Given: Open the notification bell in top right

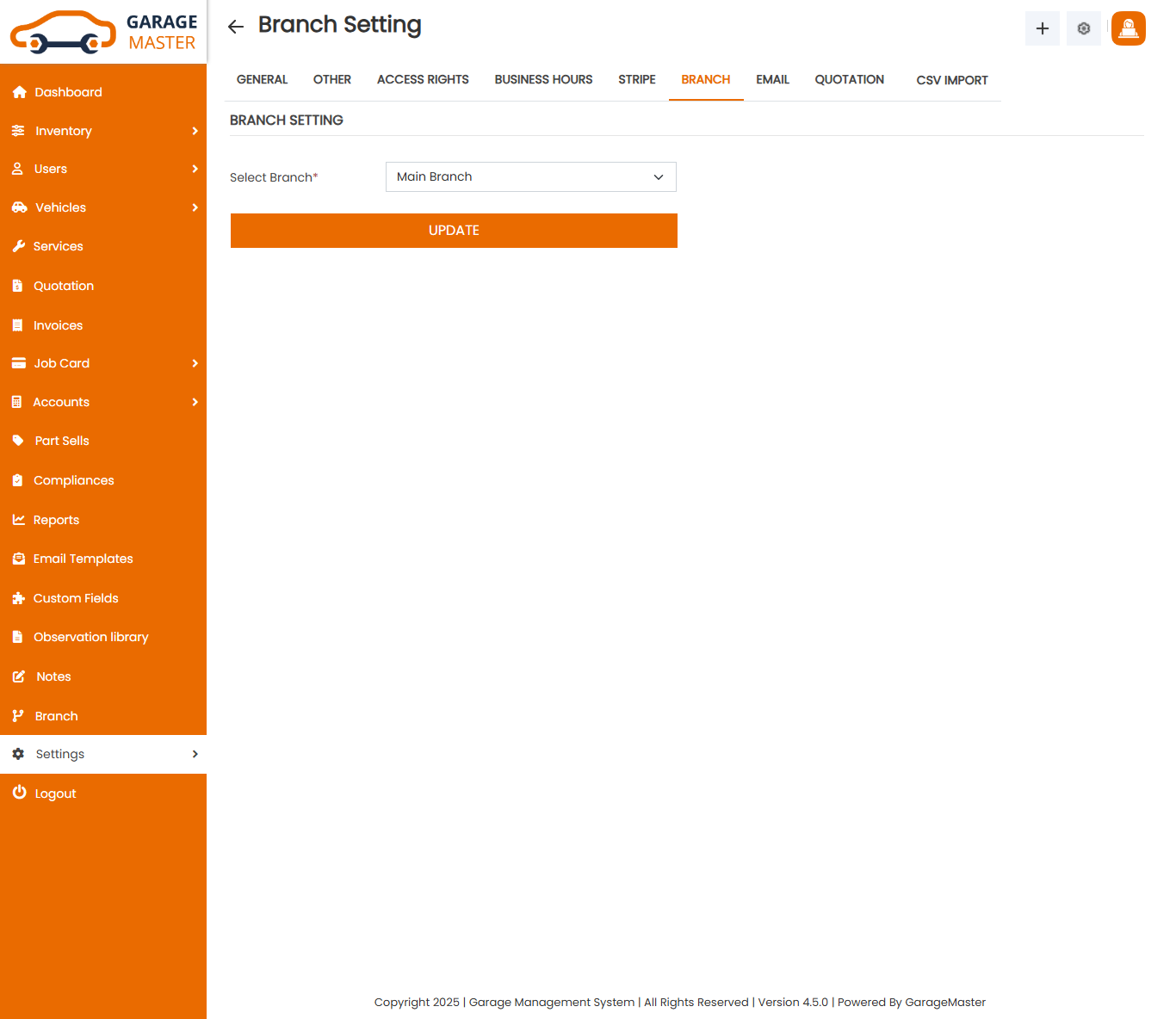Looking at the screenshot, I should (1128, 28).
